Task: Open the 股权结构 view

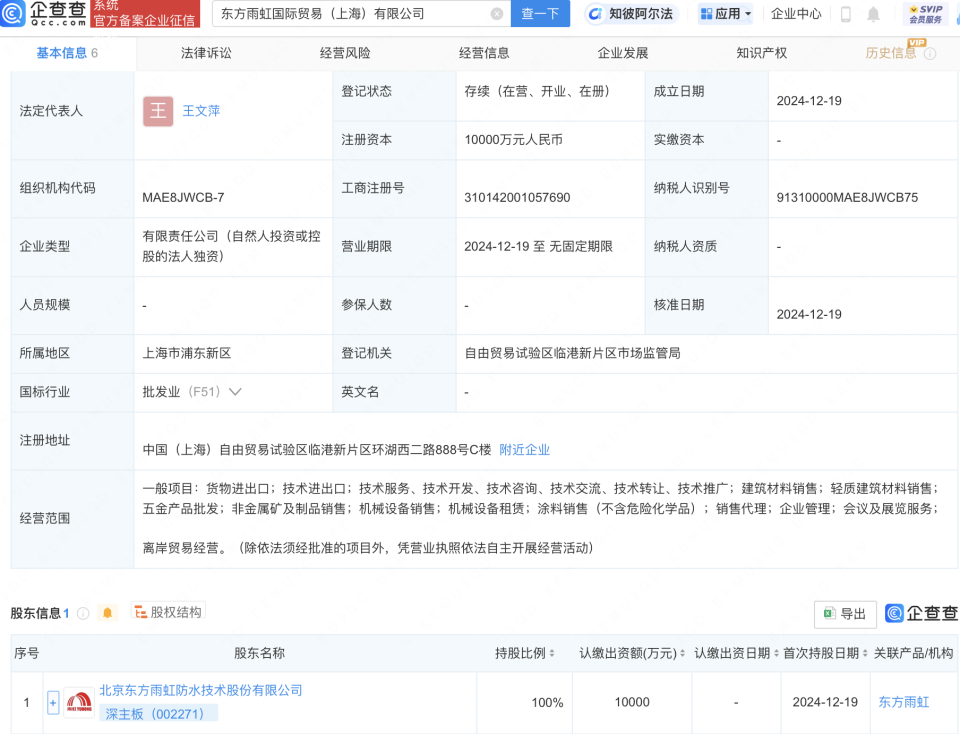Action: (x=168, y=612)
